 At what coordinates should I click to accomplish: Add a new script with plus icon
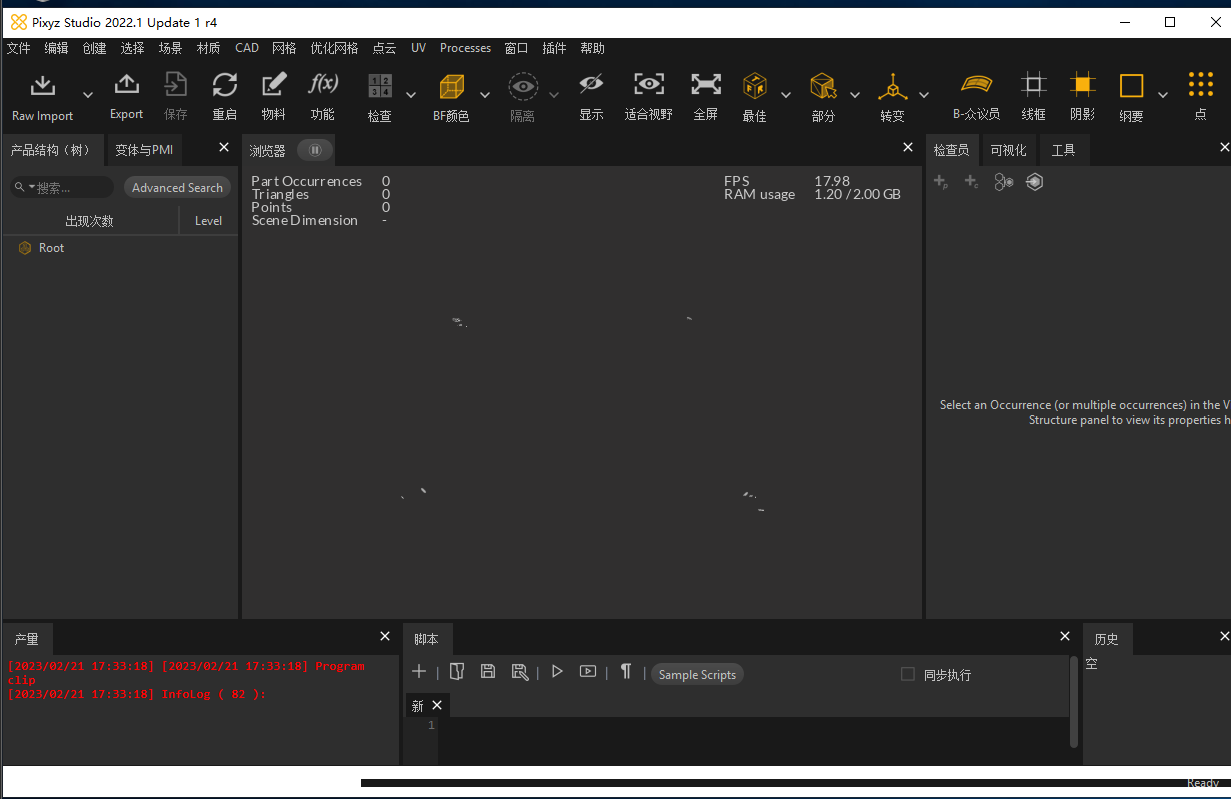coord(419,672)
